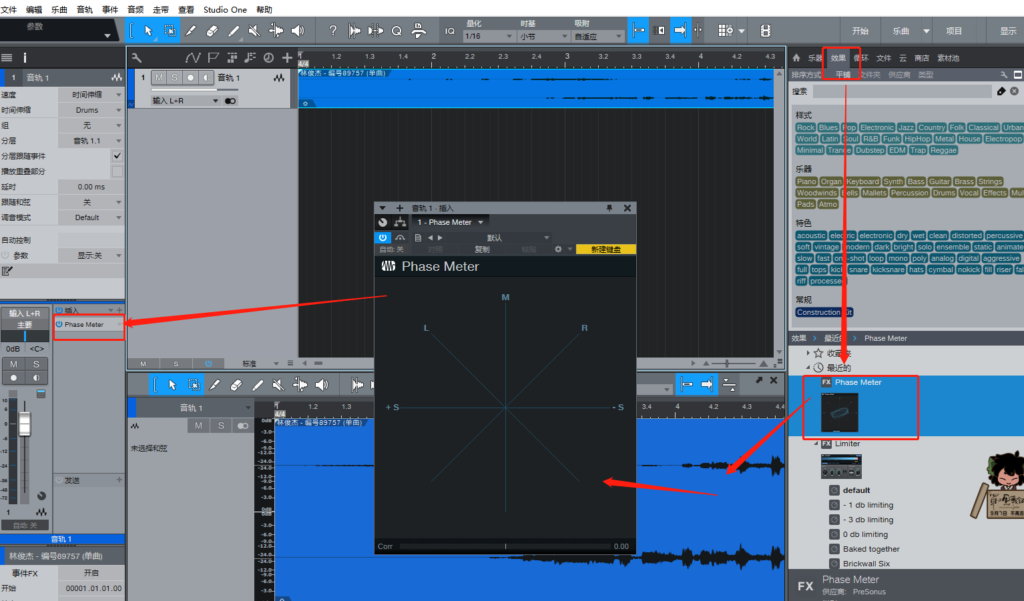Open the 项目 page button
This screenshot has width=1024, height=601.
tap(954, 31)
